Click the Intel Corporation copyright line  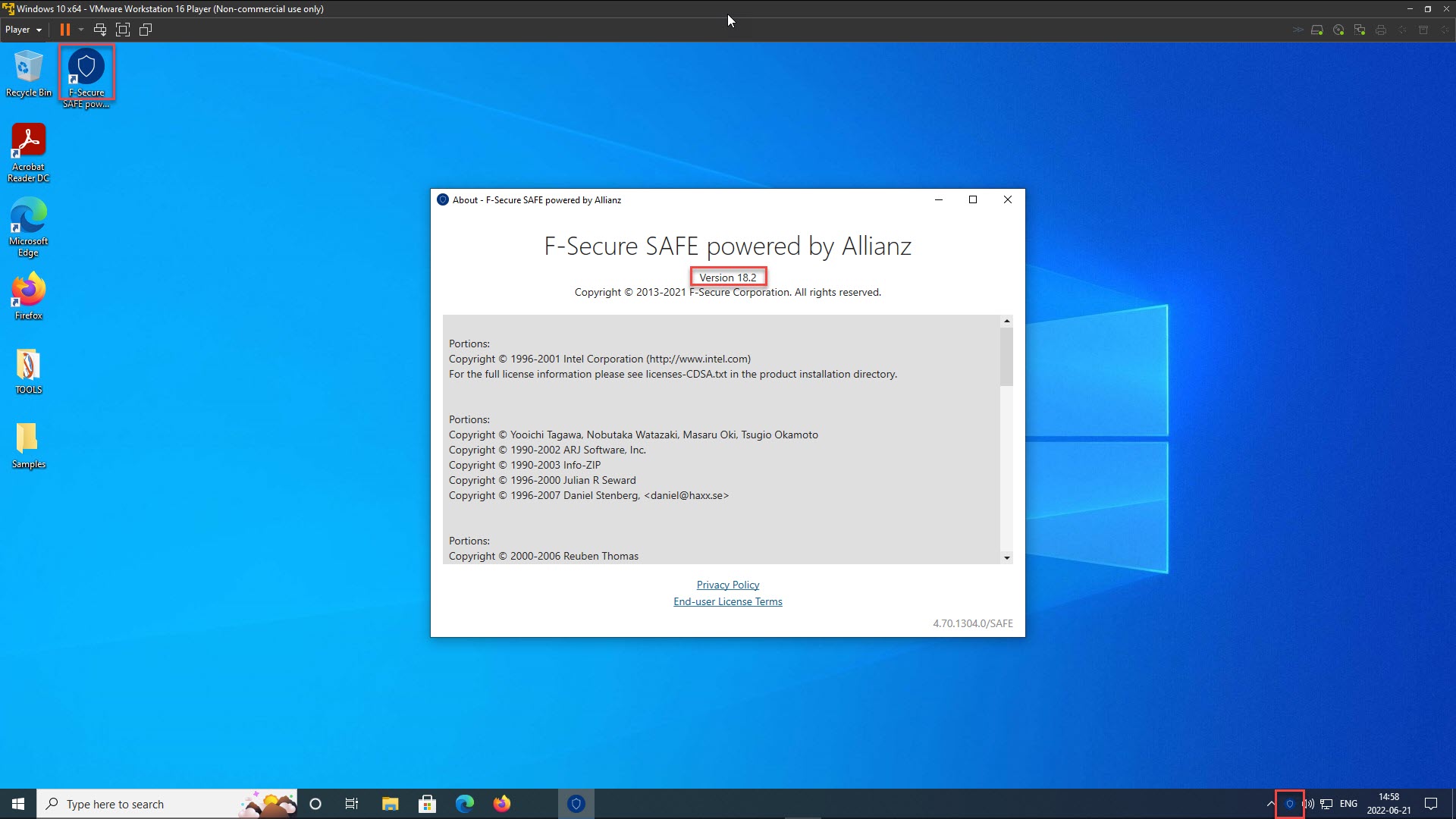click(600, 359)
